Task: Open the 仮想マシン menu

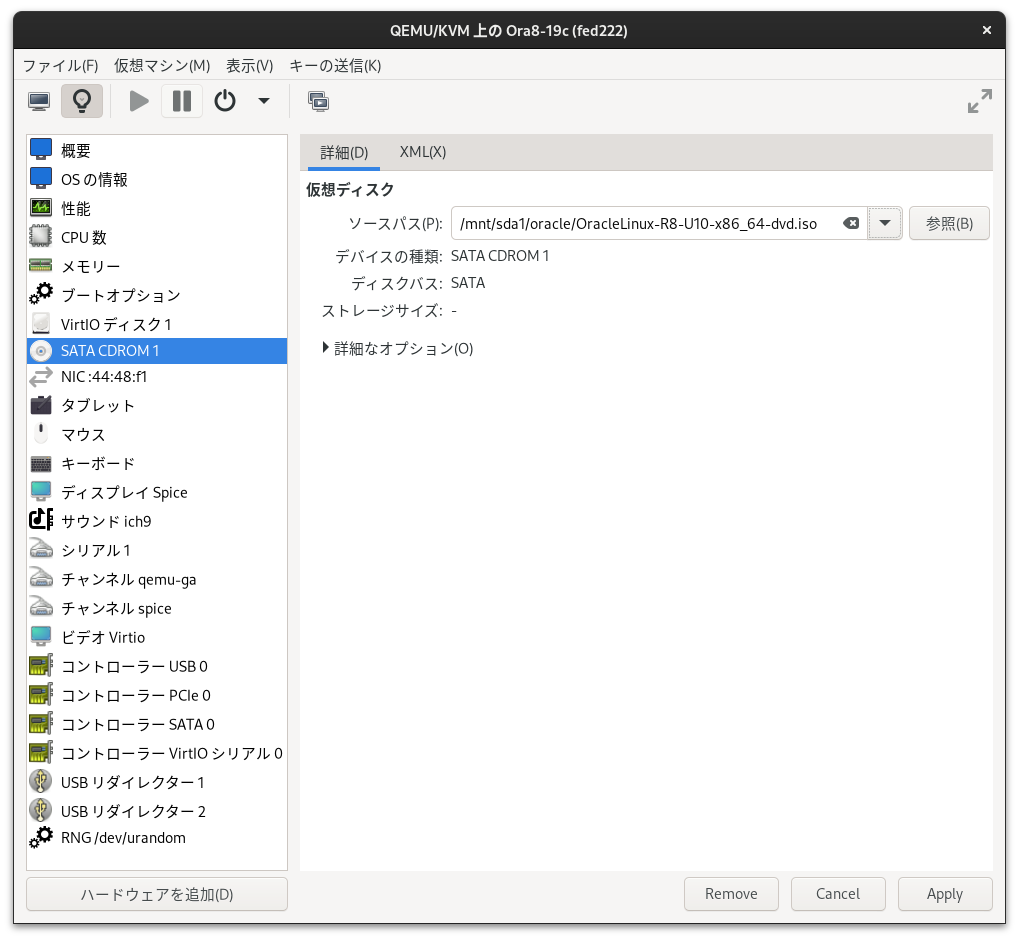Action: tap(161, 65)
